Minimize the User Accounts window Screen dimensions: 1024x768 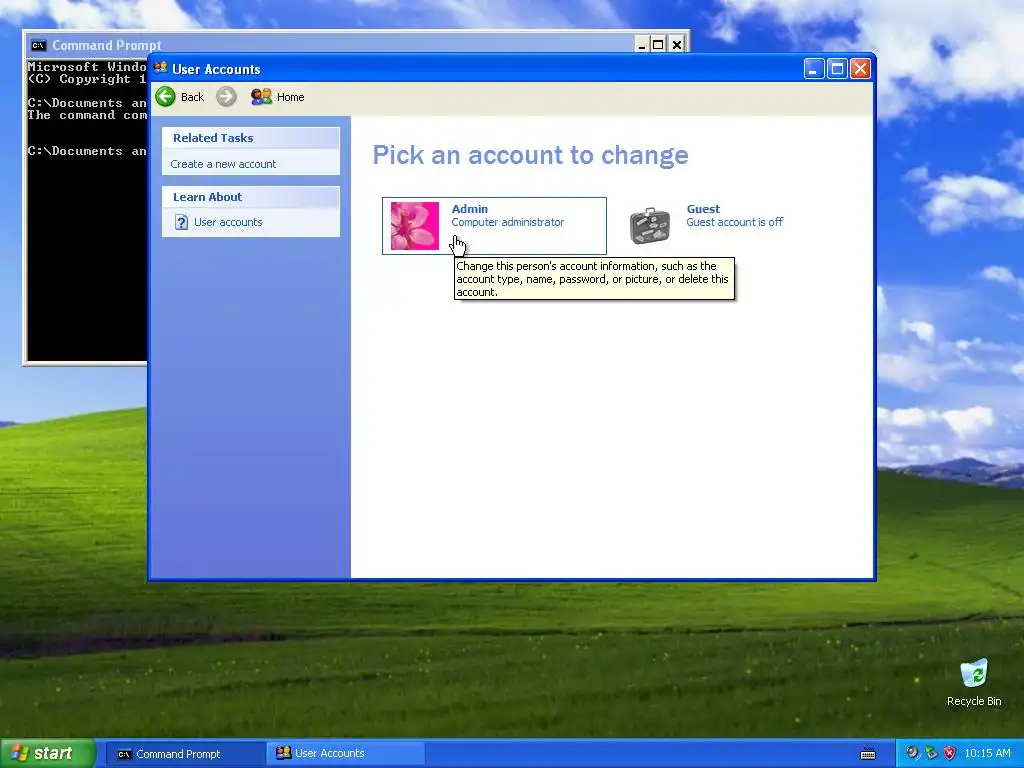pyautogui.click(x=814, y=69)
